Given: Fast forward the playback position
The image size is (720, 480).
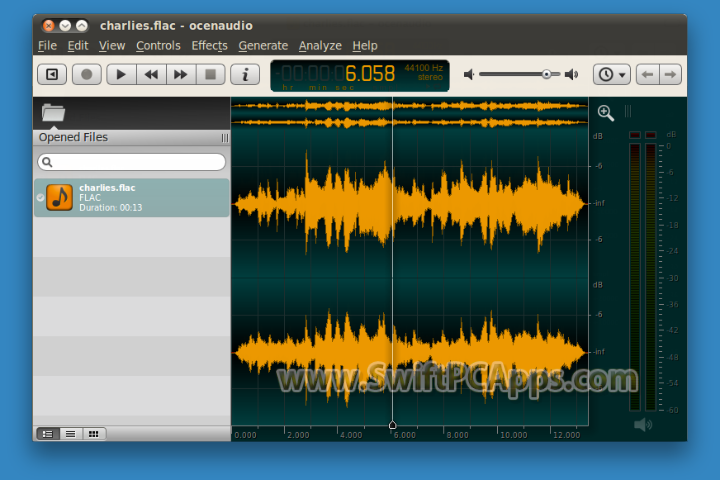Looking at the screenshot, I should [x=180, y=74].
